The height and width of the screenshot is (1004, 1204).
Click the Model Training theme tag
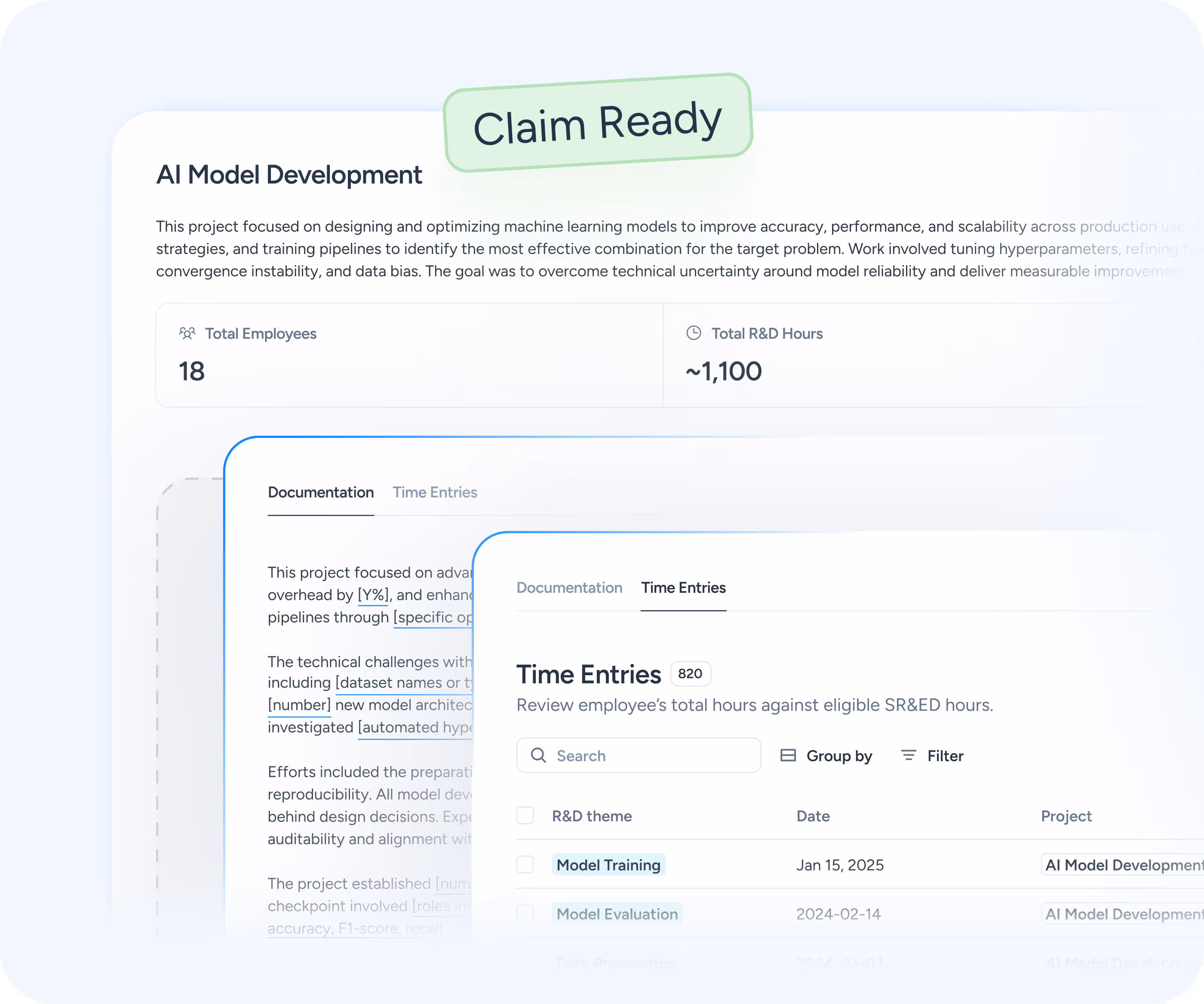[x=608, y=865]
